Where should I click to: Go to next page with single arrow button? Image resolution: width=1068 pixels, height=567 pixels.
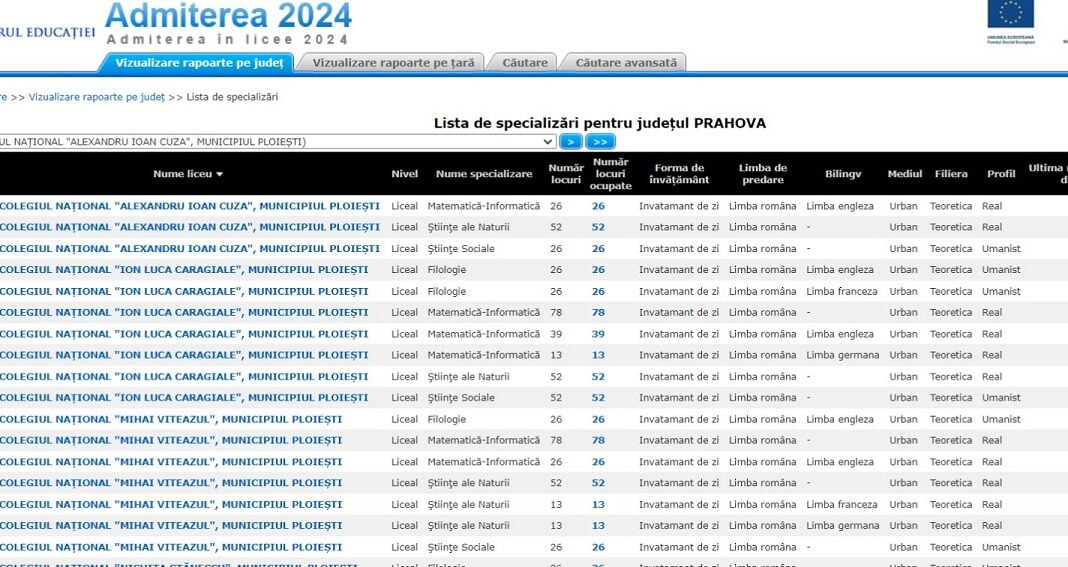571,142
